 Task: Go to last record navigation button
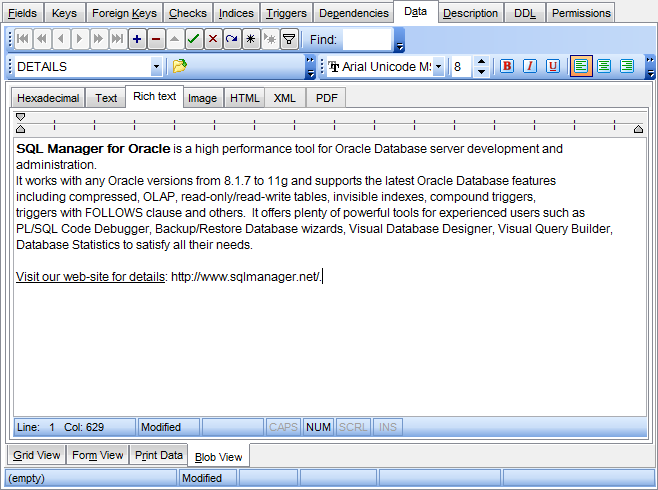pyautogui.click(x=117, y=39)
